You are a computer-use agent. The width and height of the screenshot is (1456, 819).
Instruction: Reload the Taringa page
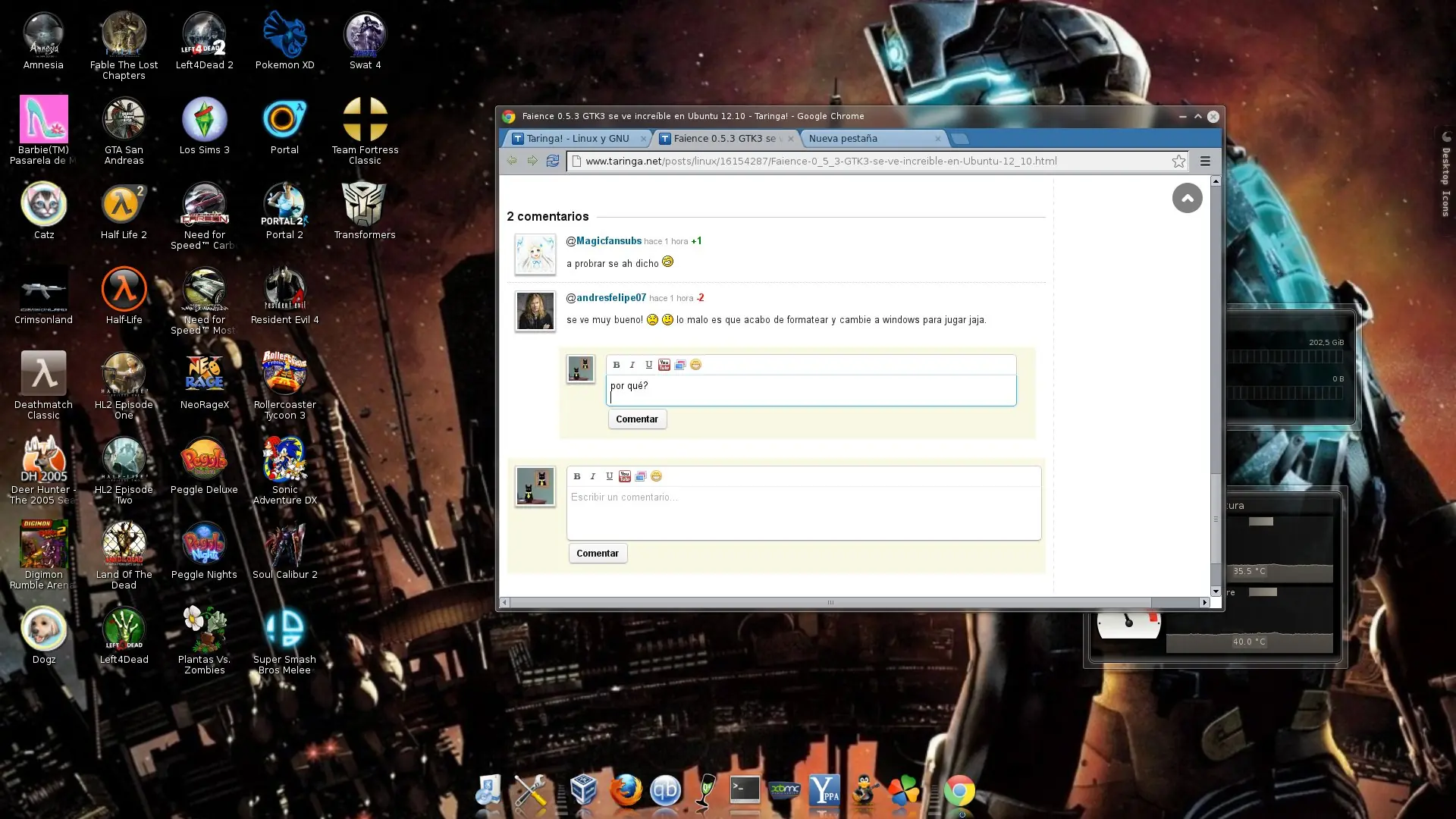[553, 161]
